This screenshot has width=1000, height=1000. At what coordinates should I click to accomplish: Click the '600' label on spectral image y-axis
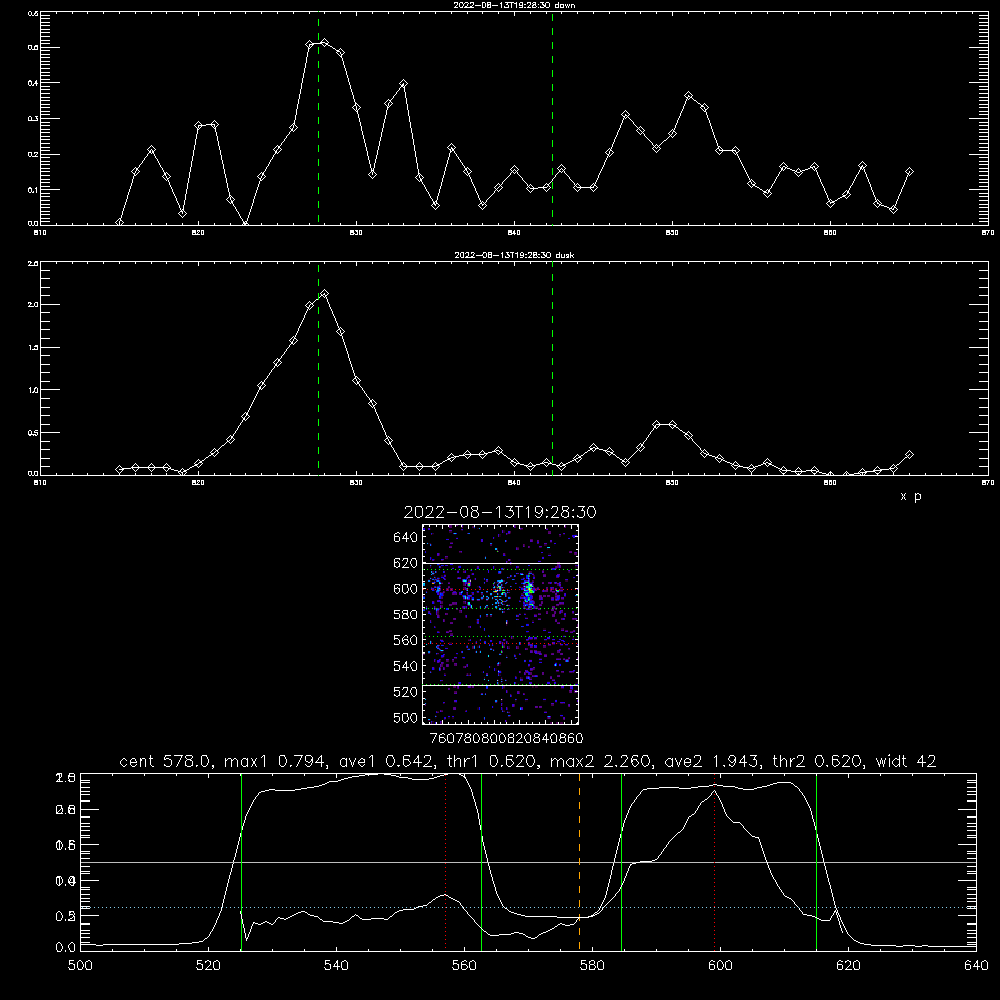pyautogui.click(x=406, y=589)
